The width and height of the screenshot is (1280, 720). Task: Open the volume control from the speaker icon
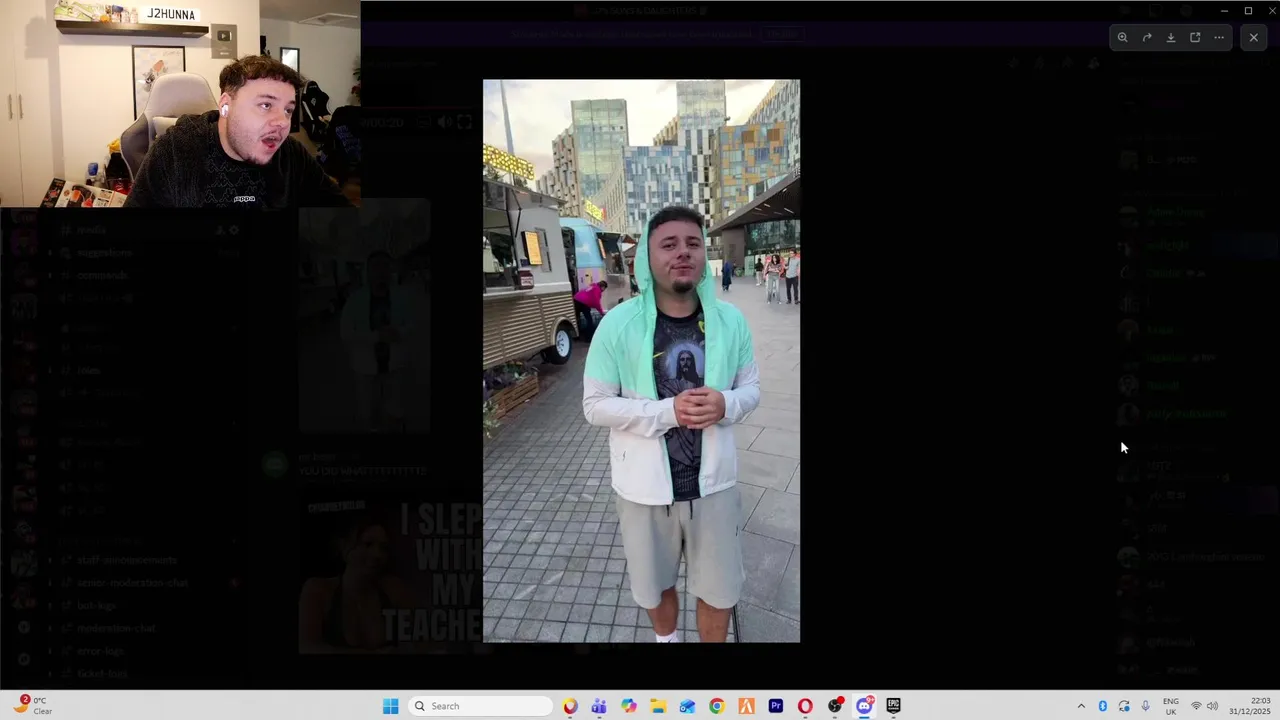tap(1213, 706)
